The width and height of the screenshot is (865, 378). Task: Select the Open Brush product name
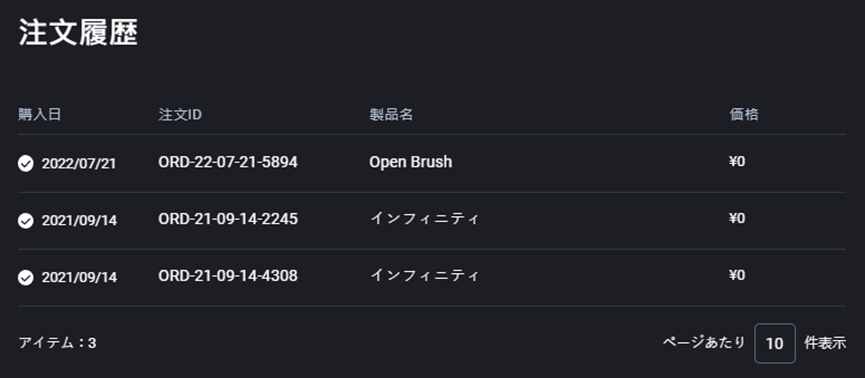[x=410, y=162]
